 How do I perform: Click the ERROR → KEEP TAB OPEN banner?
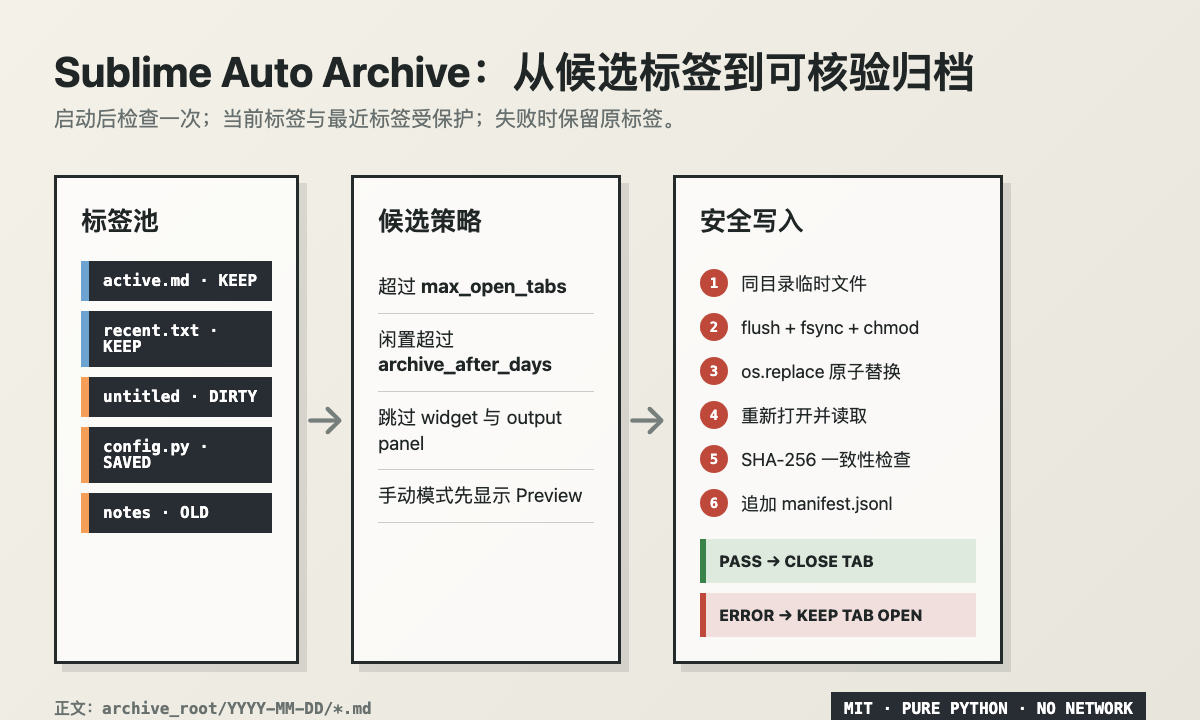pyautogui.click(x=838, y=615)
